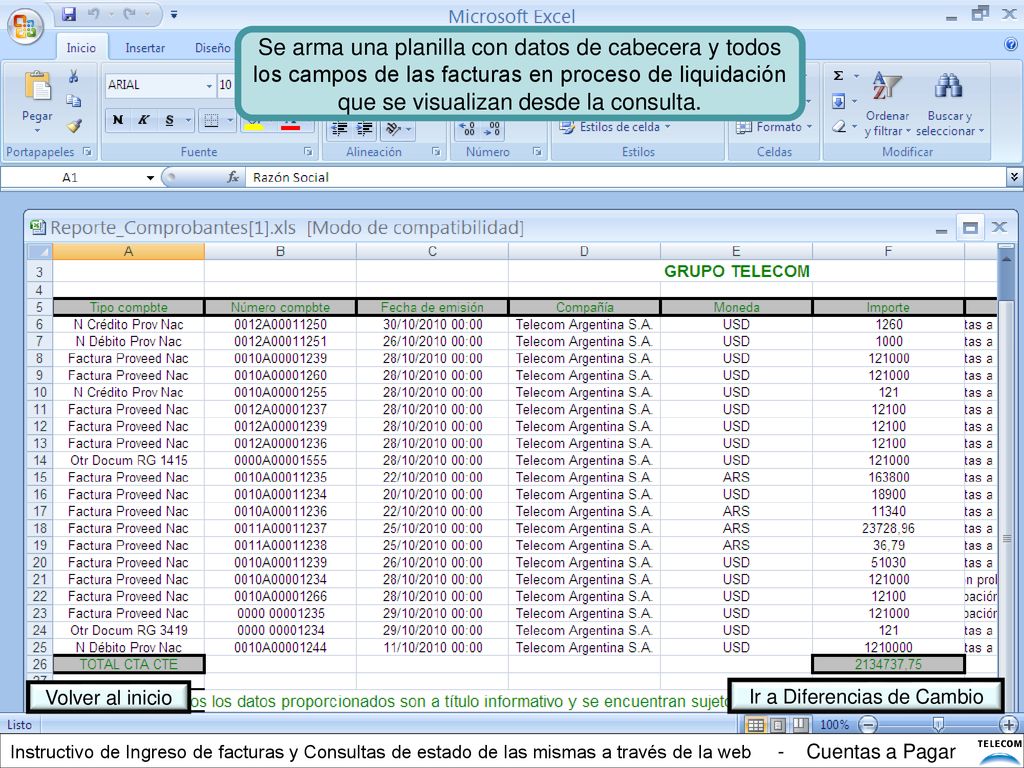The height and width of the screenshot is (768, 1024).
Task: Redo the last action
Action: coord(129,14)
